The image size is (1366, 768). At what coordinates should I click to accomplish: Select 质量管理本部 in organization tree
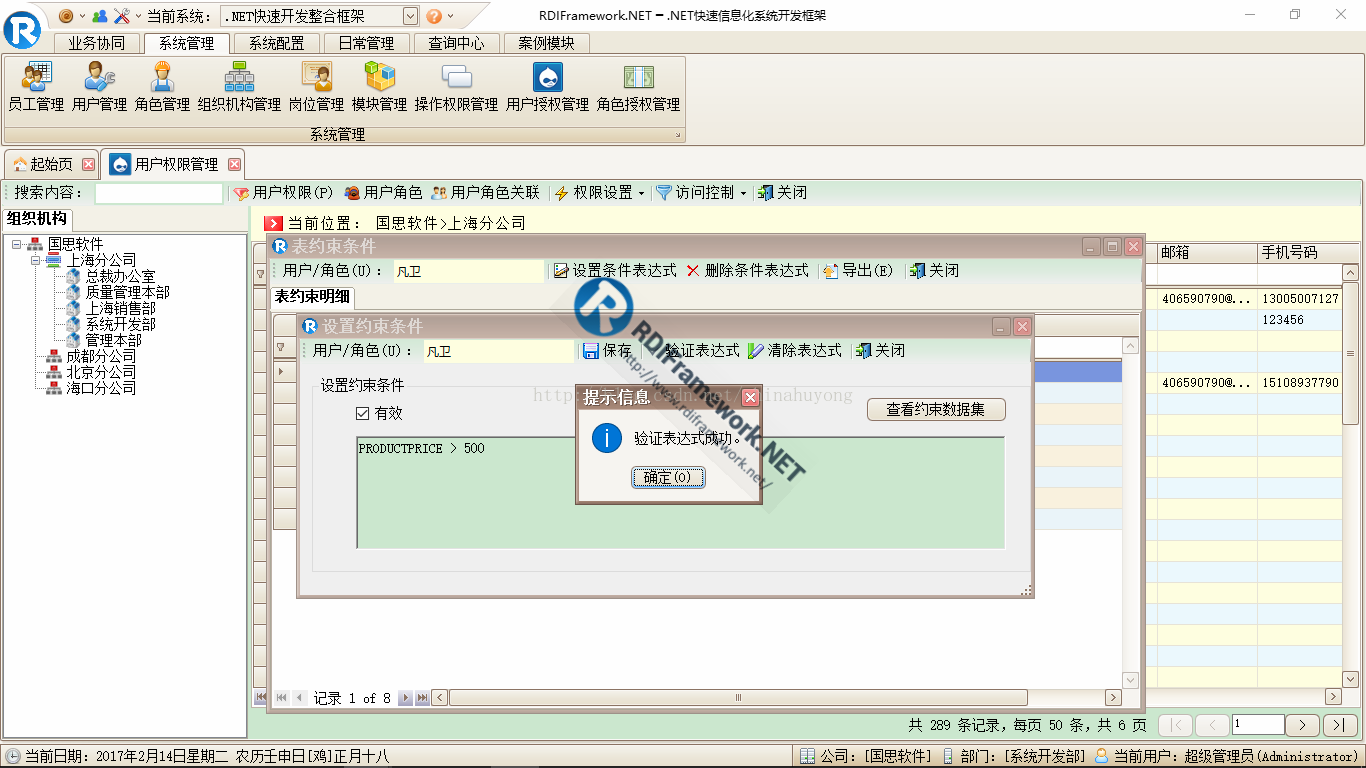[127, 292]
